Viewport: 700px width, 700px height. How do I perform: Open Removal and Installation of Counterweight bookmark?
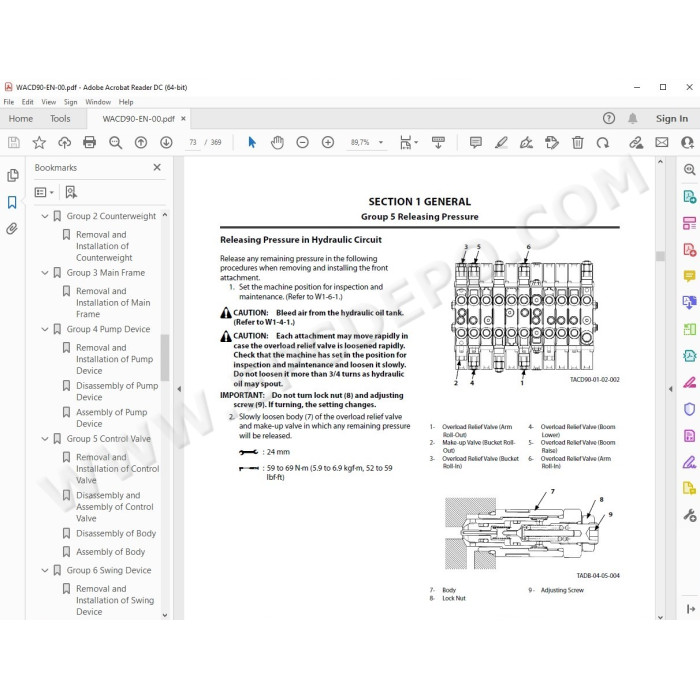click(x=104, y=246)
